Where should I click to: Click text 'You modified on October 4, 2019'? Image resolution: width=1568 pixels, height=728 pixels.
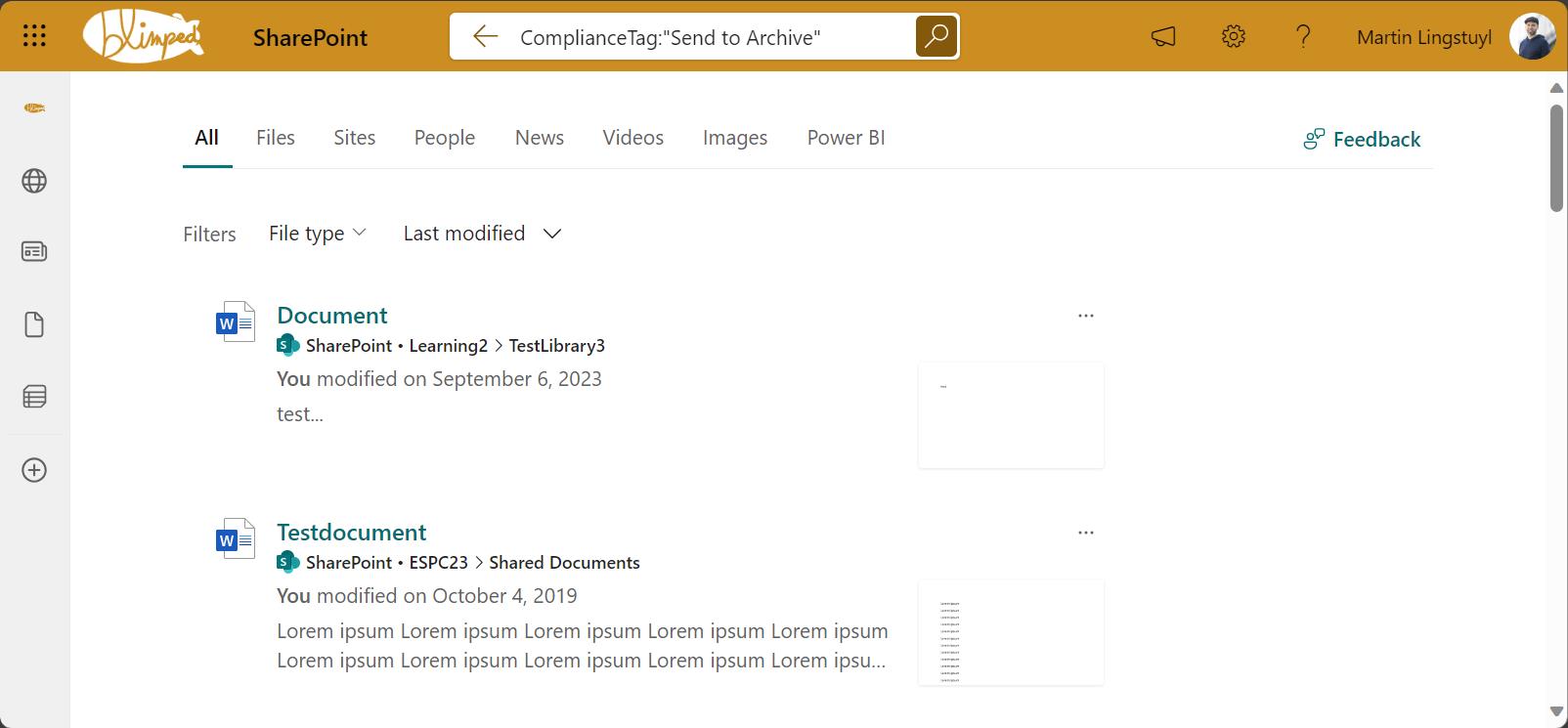[x=427, y=596]
